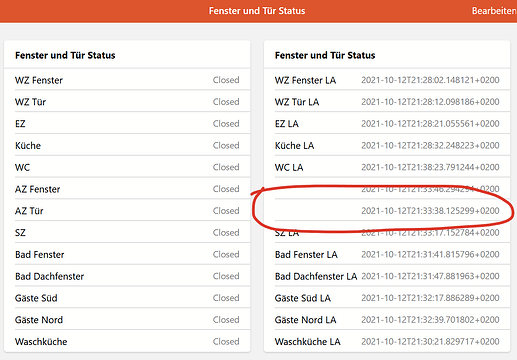Screen dimensions: 517x360
Task: Select the Gäste Süd row label
Action: [36, 298]
